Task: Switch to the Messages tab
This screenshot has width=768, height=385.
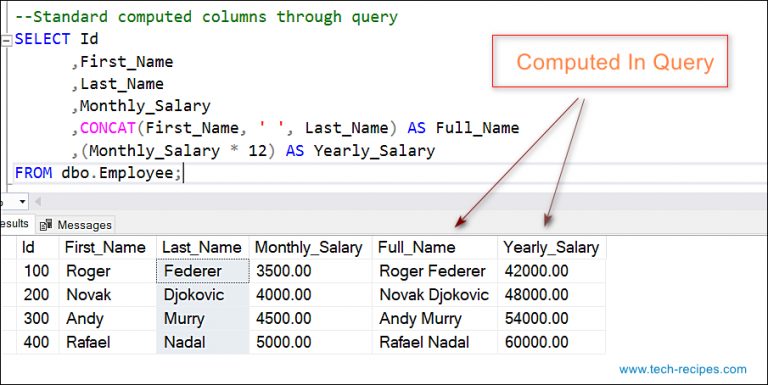Action: point(76,225)
